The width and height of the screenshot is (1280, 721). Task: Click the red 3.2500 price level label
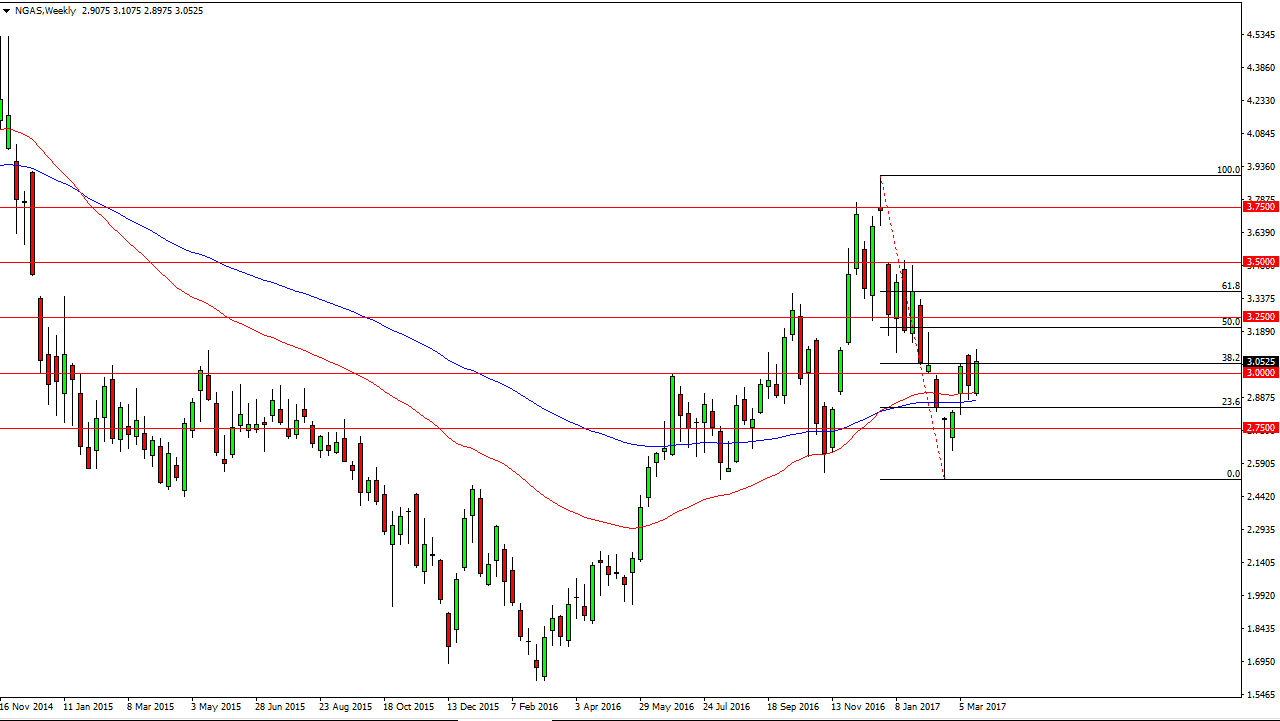pos(1260,316)
